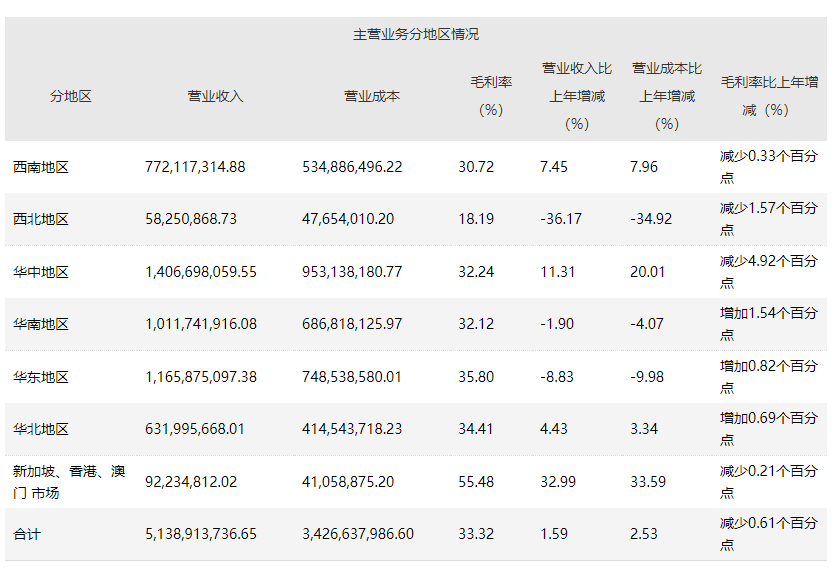This screenshot has width=833, height=570.
Task: Select gross margin value 55.48
Action: coord(476,482)
